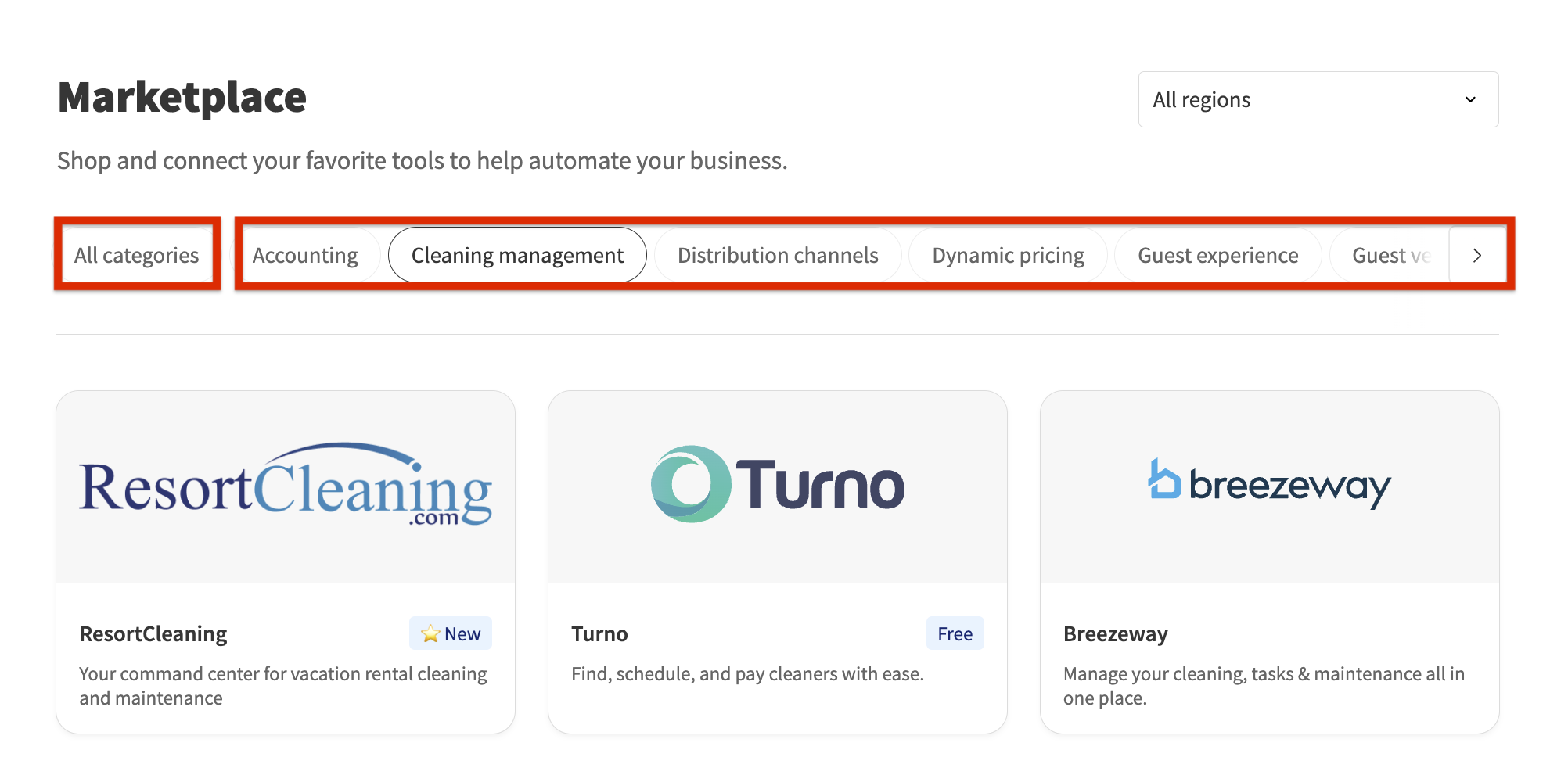Select the All categories filter
The width and height of the screenshot is (1568, 757).
[137, 255]
